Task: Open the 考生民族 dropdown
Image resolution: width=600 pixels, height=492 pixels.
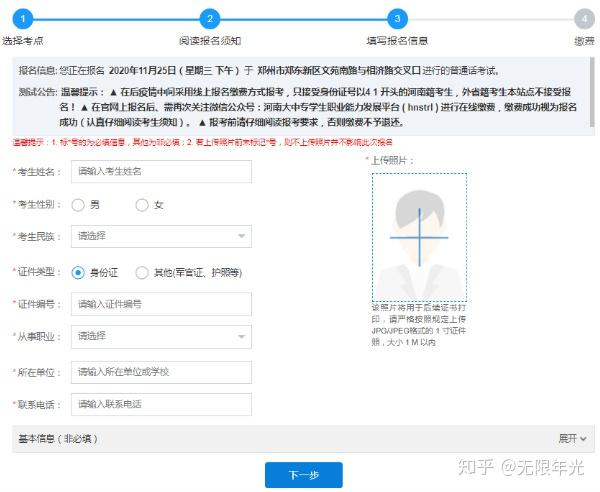Action: [161, 236]
